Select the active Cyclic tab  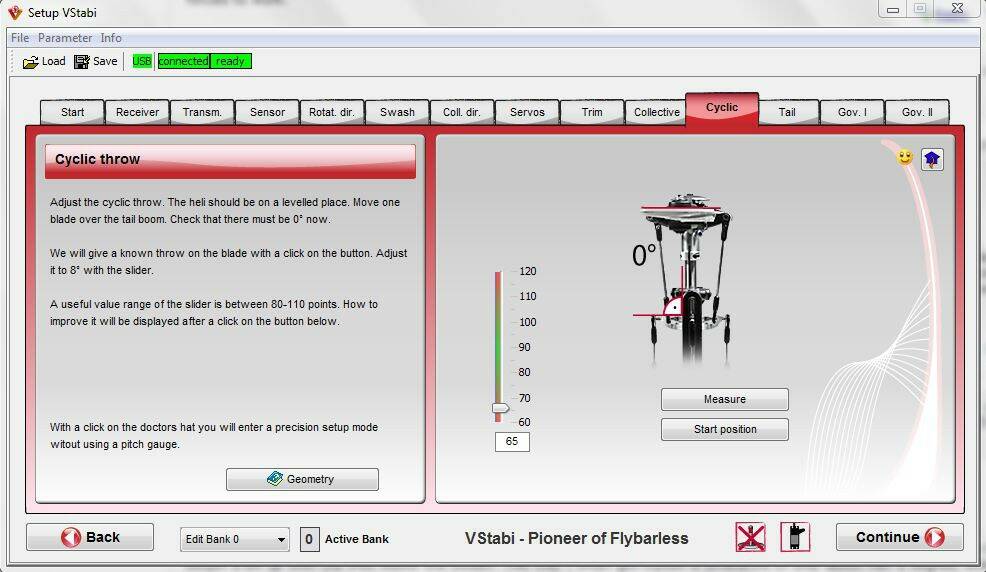[x=722, y=108]
